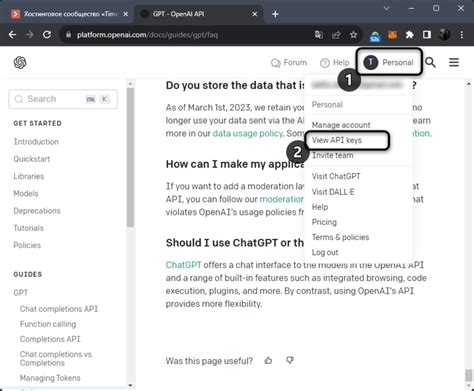Screen dimensions: 474x391
Task: Click the browser forward arrow
Action: 30,35
